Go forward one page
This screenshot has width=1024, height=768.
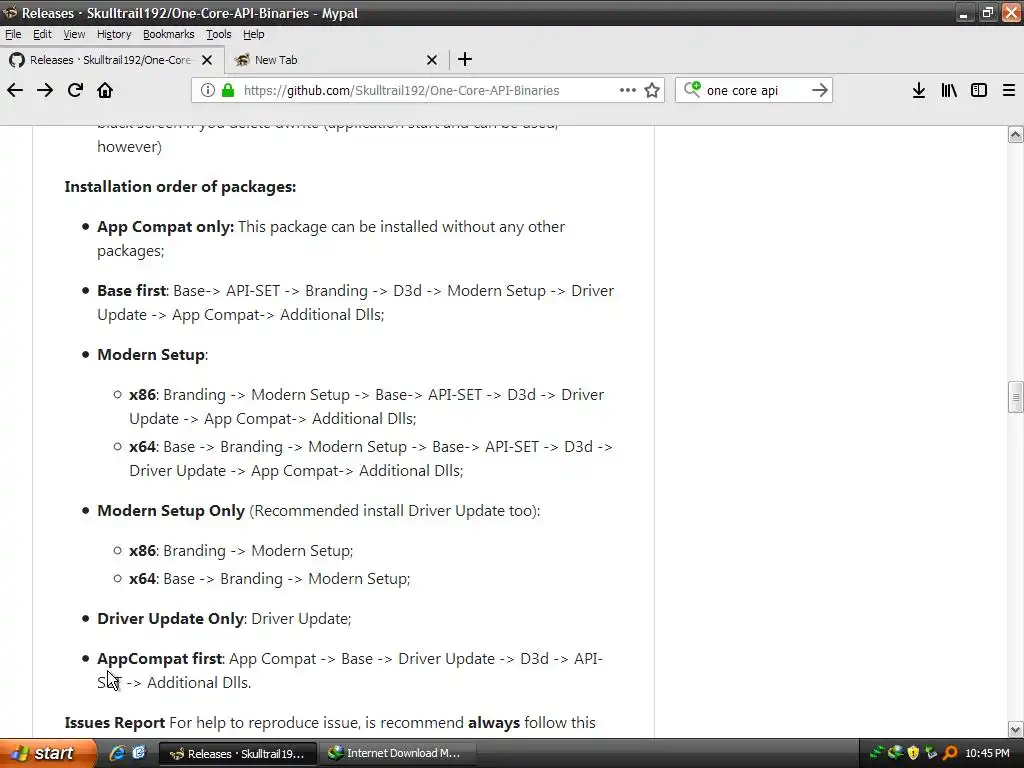coord(45,90)
